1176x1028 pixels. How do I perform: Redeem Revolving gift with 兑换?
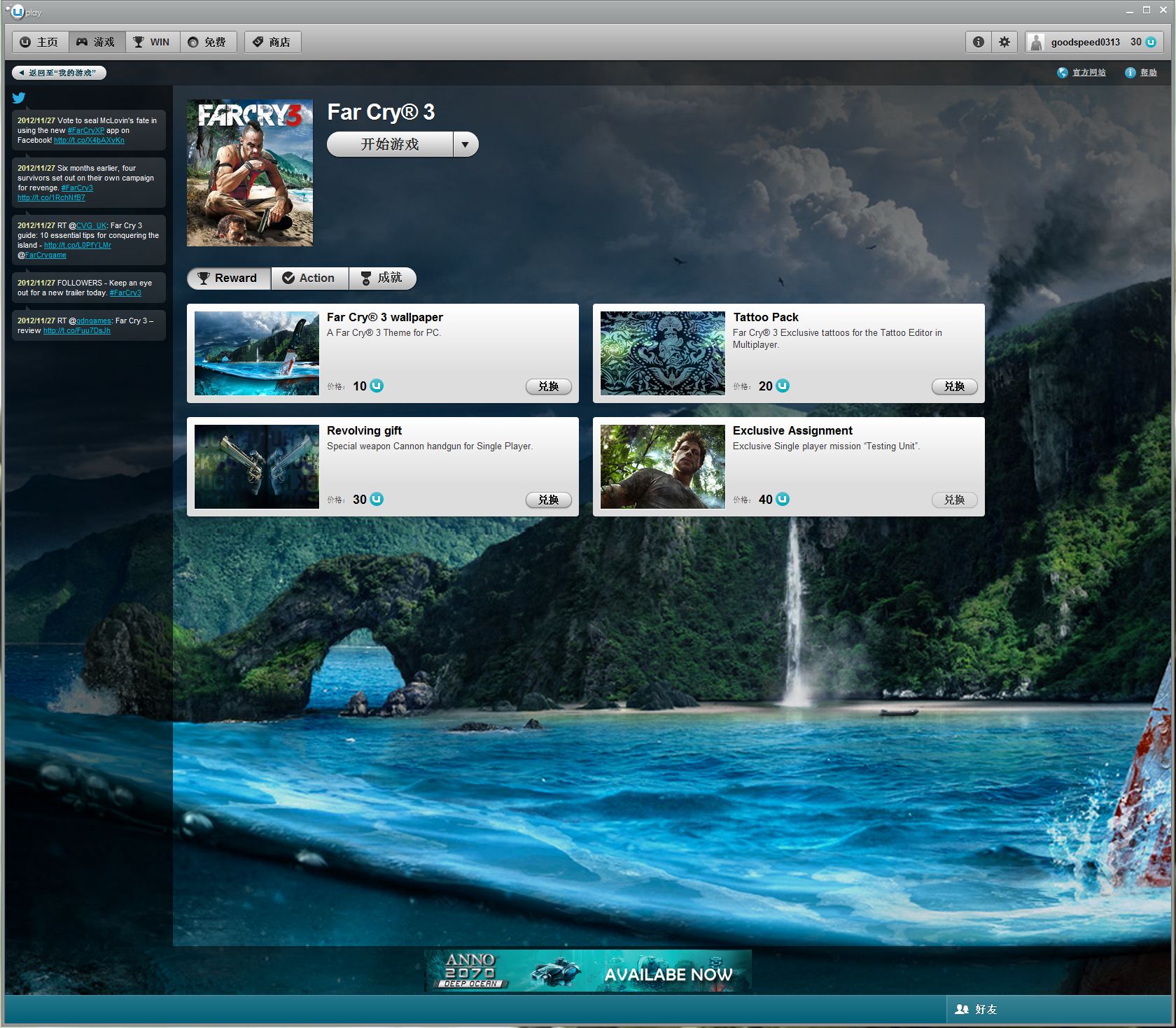[549, 500]
